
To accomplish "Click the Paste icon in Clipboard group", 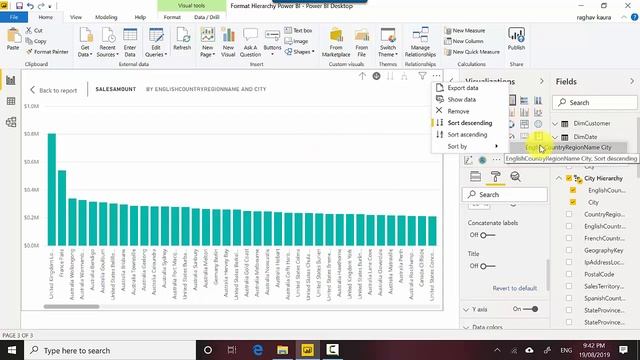I will point(13,36).
